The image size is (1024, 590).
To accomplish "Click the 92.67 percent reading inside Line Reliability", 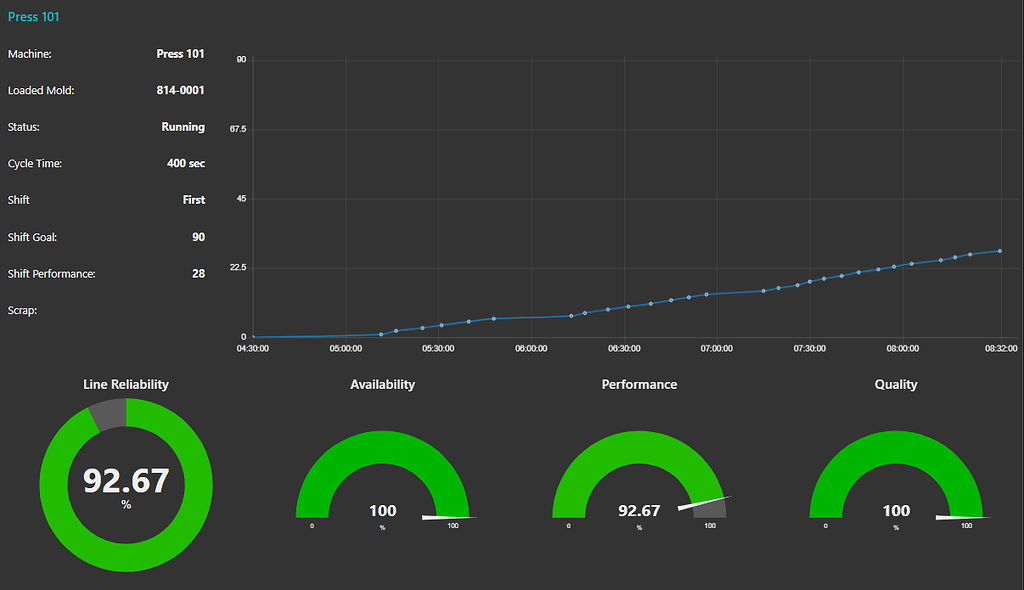I will (125, 481).
